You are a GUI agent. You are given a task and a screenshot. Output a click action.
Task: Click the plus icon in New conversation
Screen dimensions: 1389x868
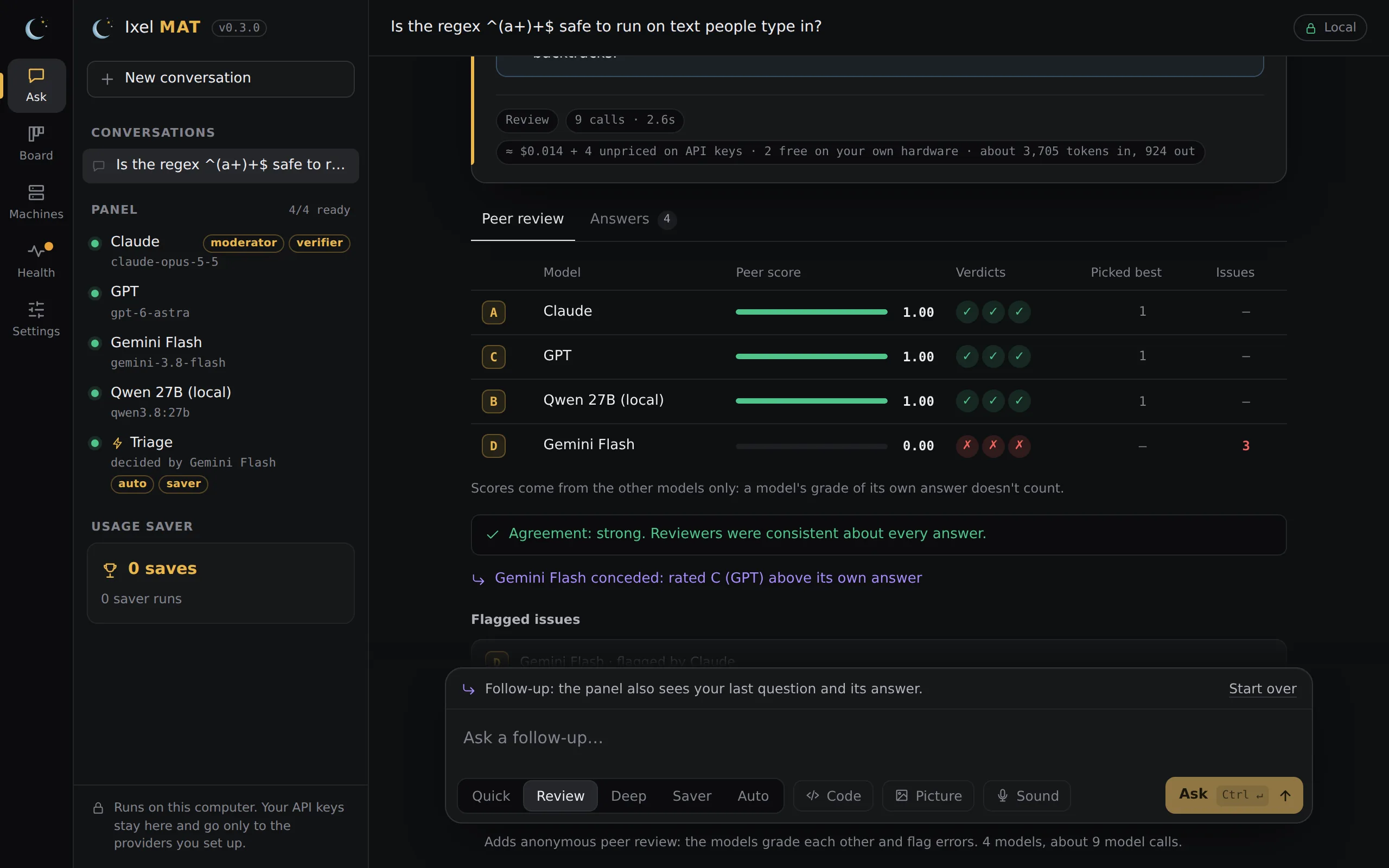107,79
